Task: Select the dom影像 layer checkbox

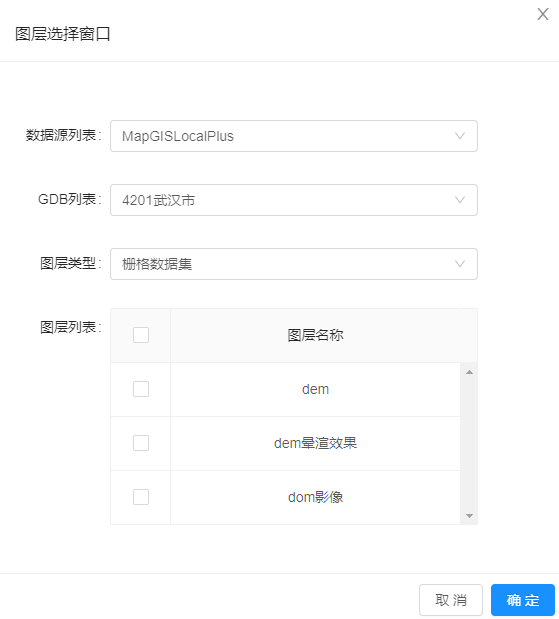Action: click(141, 497)
